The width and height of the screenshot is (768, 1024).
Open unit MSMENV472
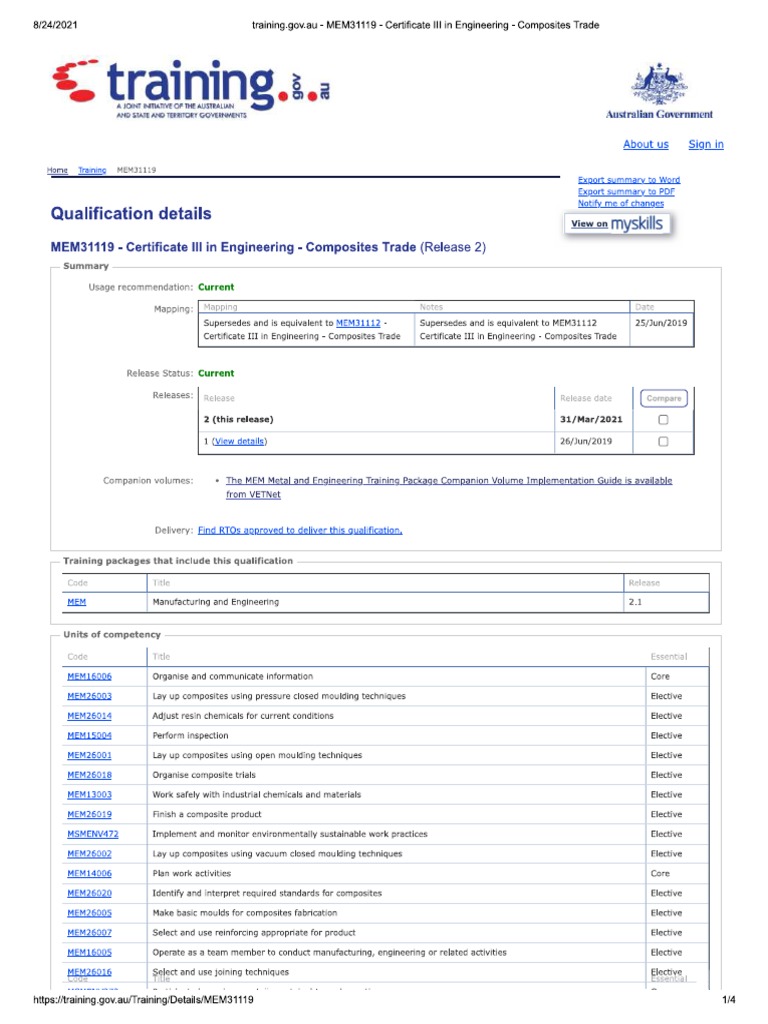click(93, 834)
